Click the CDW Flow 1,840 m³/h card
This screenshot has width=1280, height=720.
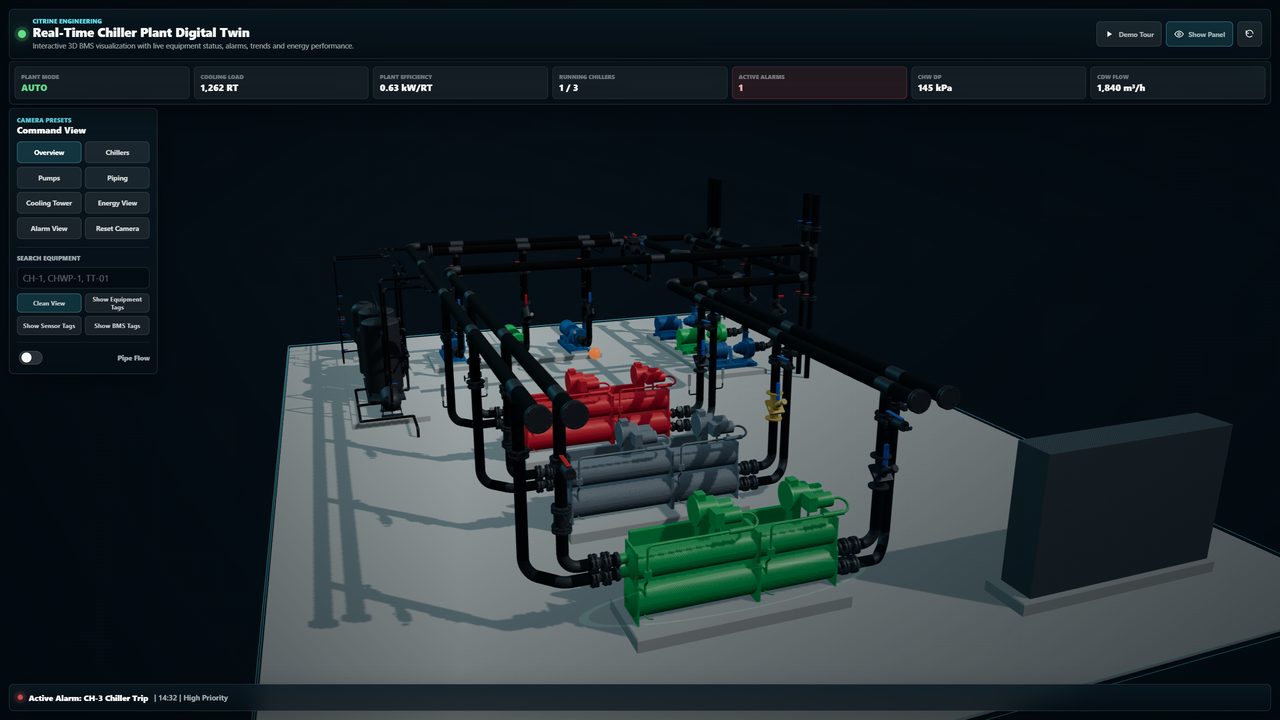(x=1178, y=83)
